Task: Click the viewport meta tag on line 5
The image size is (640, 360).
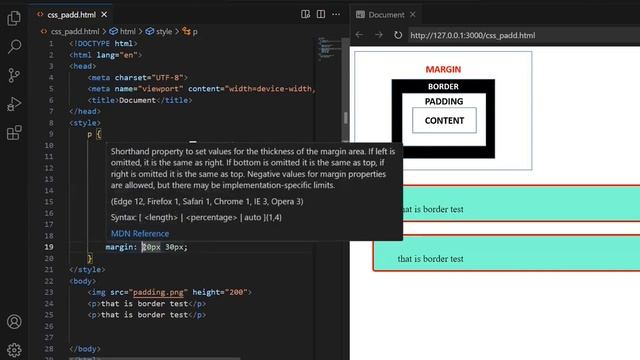Action: point(202,89)
